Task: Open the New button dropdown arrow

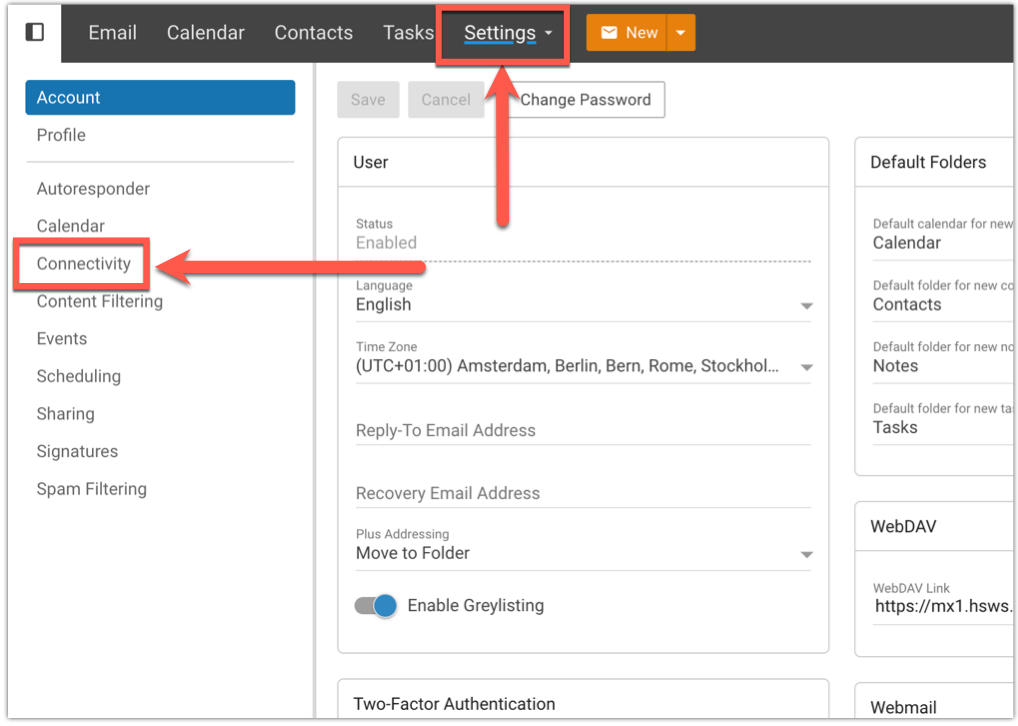Action: pos(680,33)
